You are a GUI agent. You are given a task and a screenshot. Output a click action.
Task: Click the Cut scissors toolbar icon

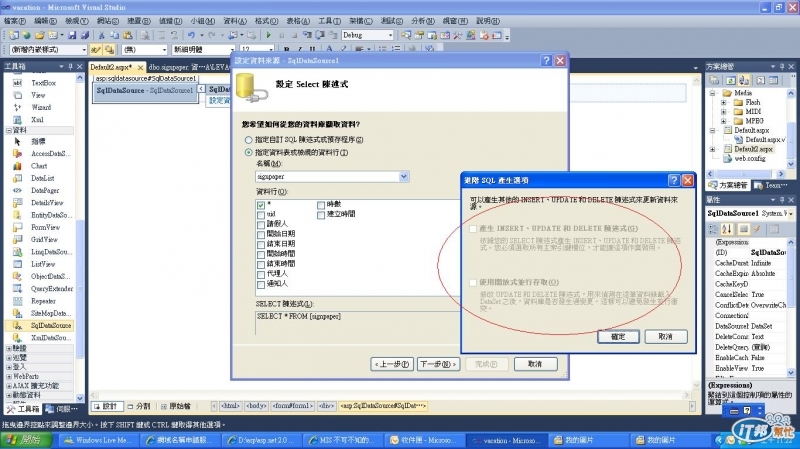pyautogui.click(x=101, y=35)
